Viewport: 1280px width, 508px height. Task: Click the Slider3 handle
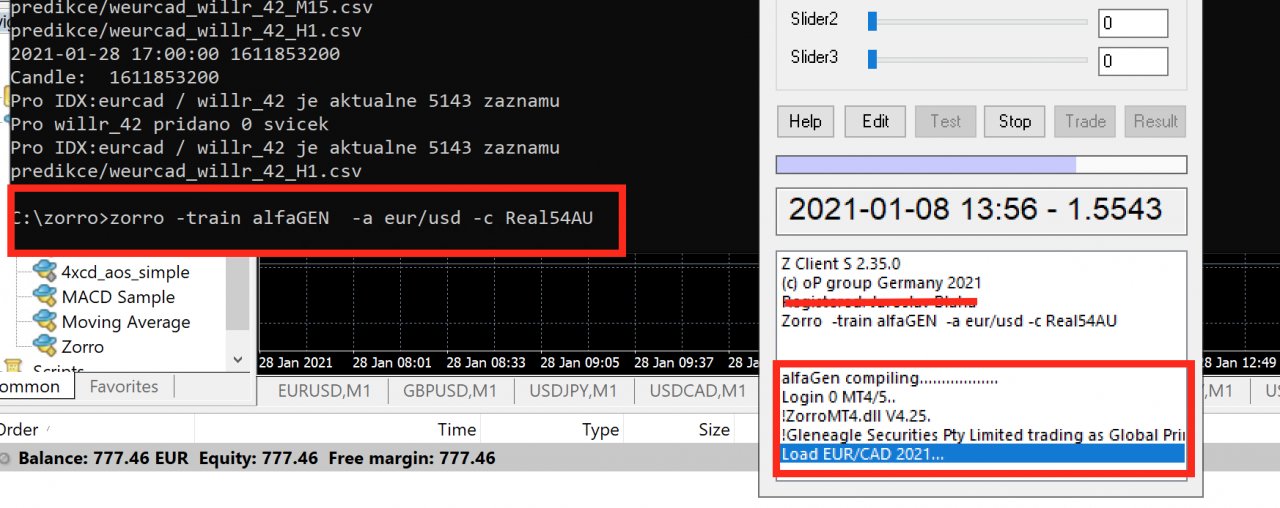872,59
